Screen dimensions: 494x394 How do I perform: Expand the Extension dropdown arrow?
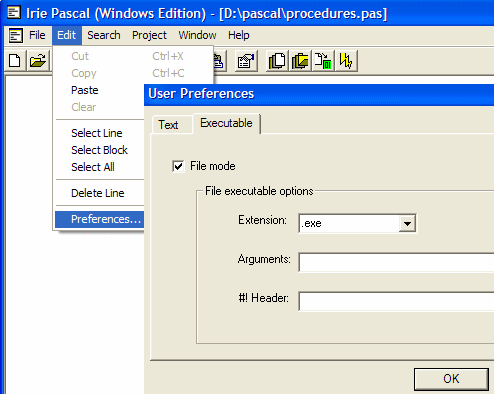pyautogui.click(x=407, y=223)
